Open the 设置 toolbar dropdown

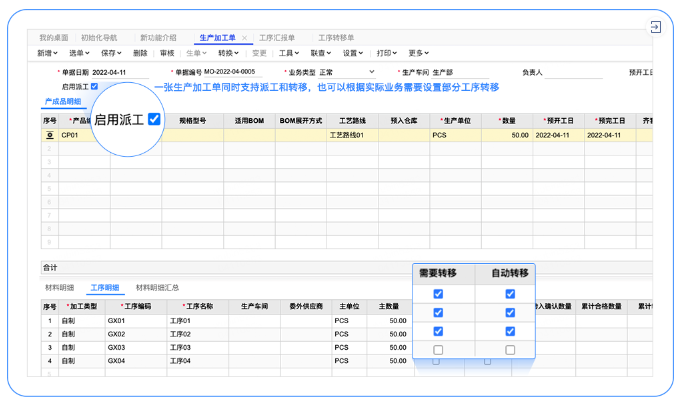pyautogui.click(x=353, y=53)
